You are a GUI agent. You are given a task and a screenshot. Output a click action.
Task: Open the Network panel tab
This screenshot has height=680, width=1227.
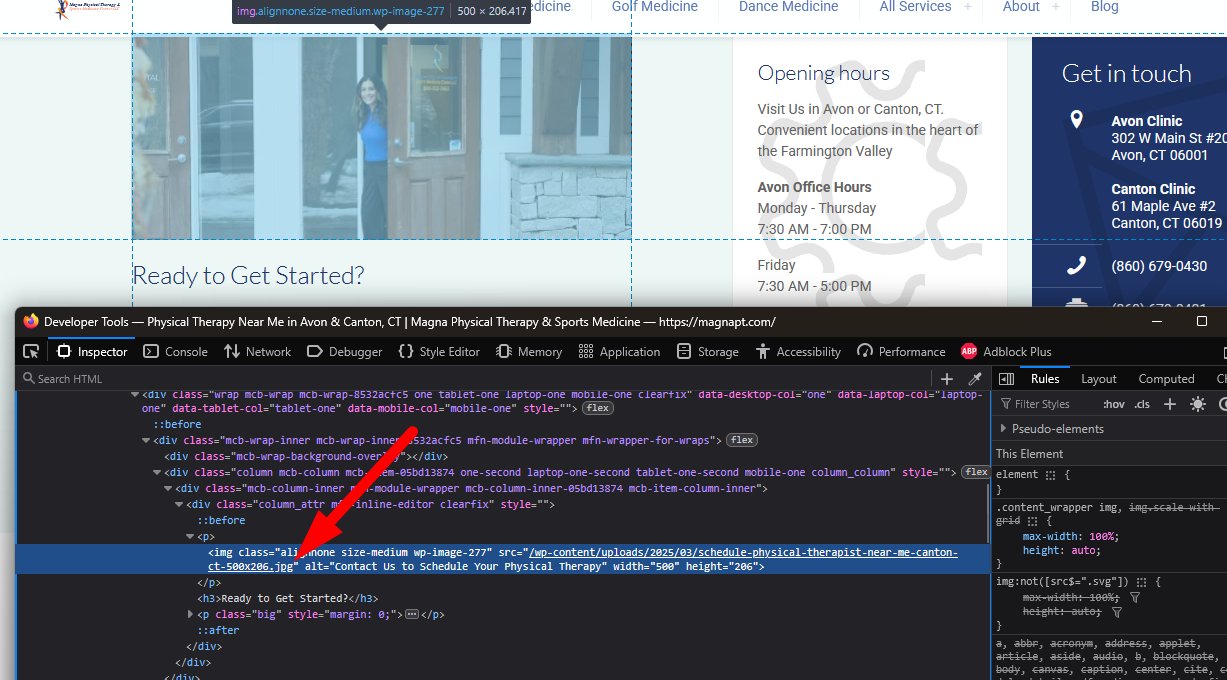258,352
